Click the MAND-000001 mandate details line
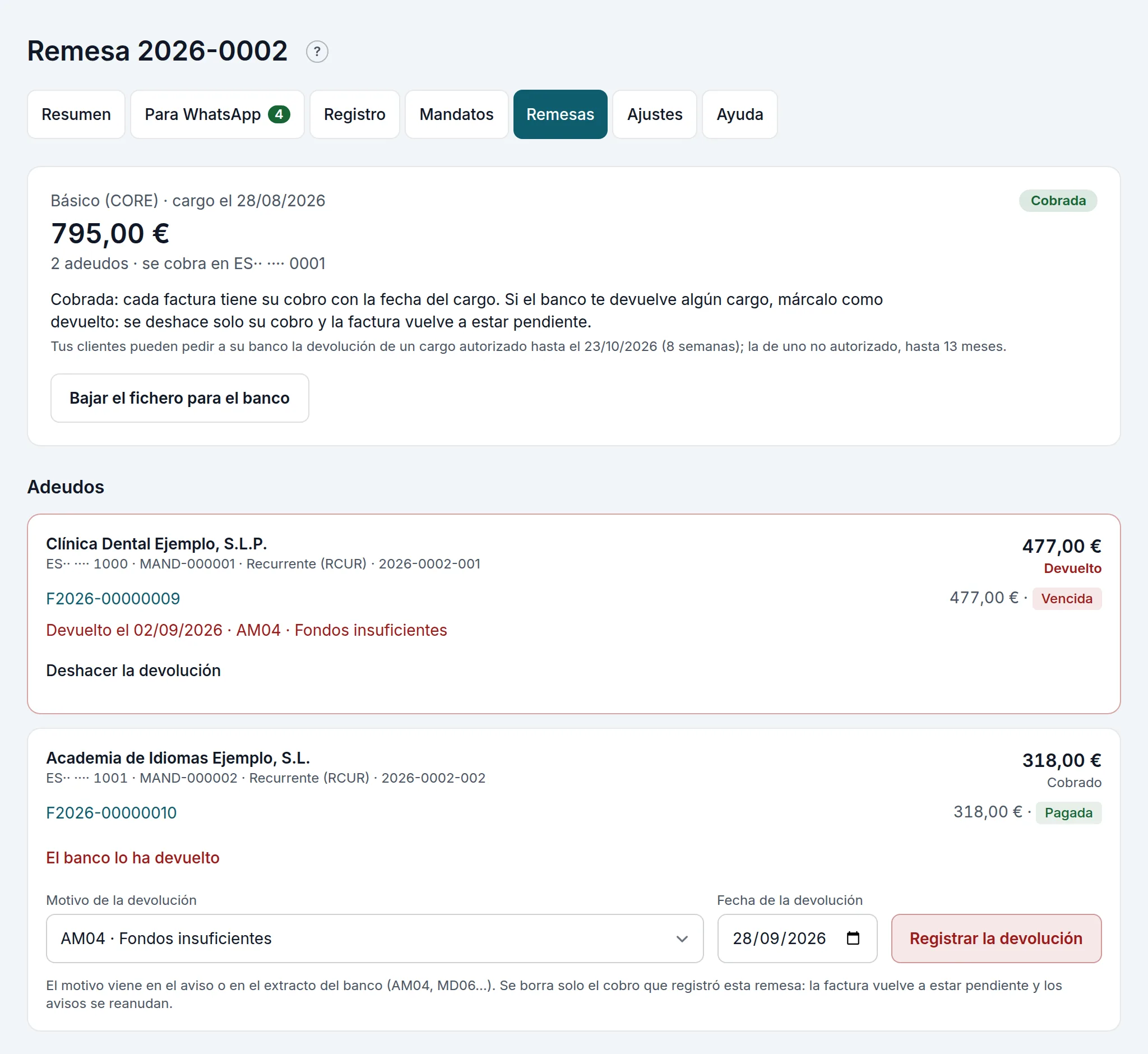The height and width of the screenshot is (1054, 1148). click(263, 564)
